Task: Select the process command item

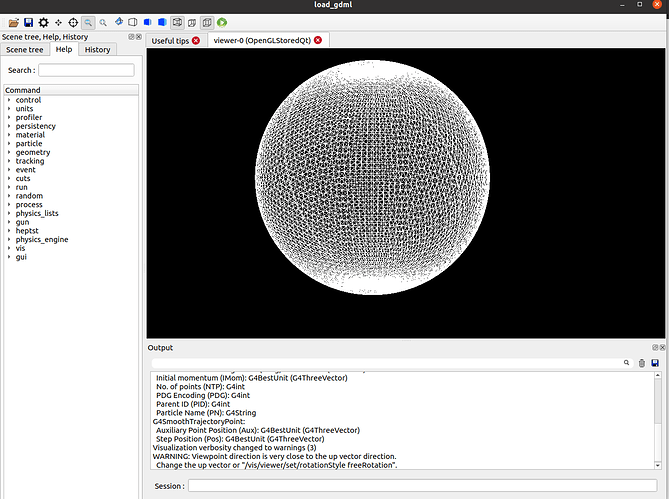Action: tap(29, 205)
